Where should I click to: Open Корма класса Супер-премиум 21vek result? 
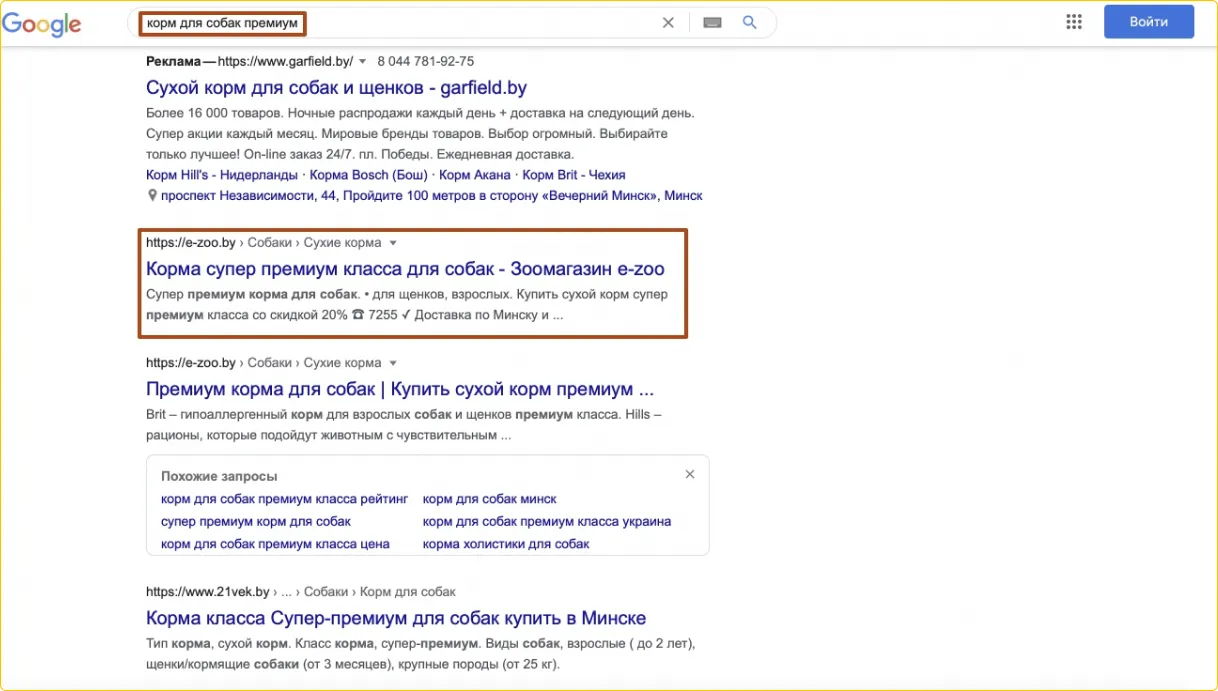coord(396,618)
